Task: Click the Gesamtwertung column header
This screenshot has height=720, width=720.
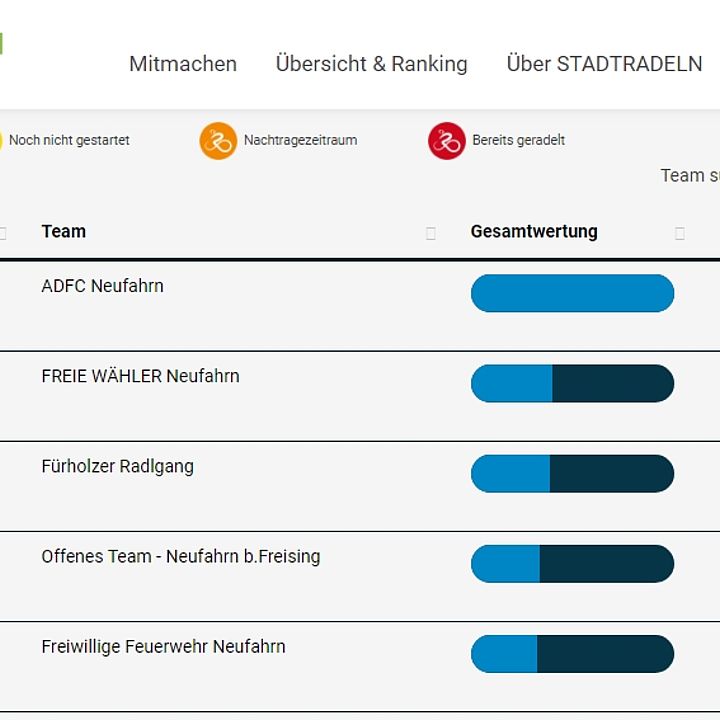Action: pos(534,231)
